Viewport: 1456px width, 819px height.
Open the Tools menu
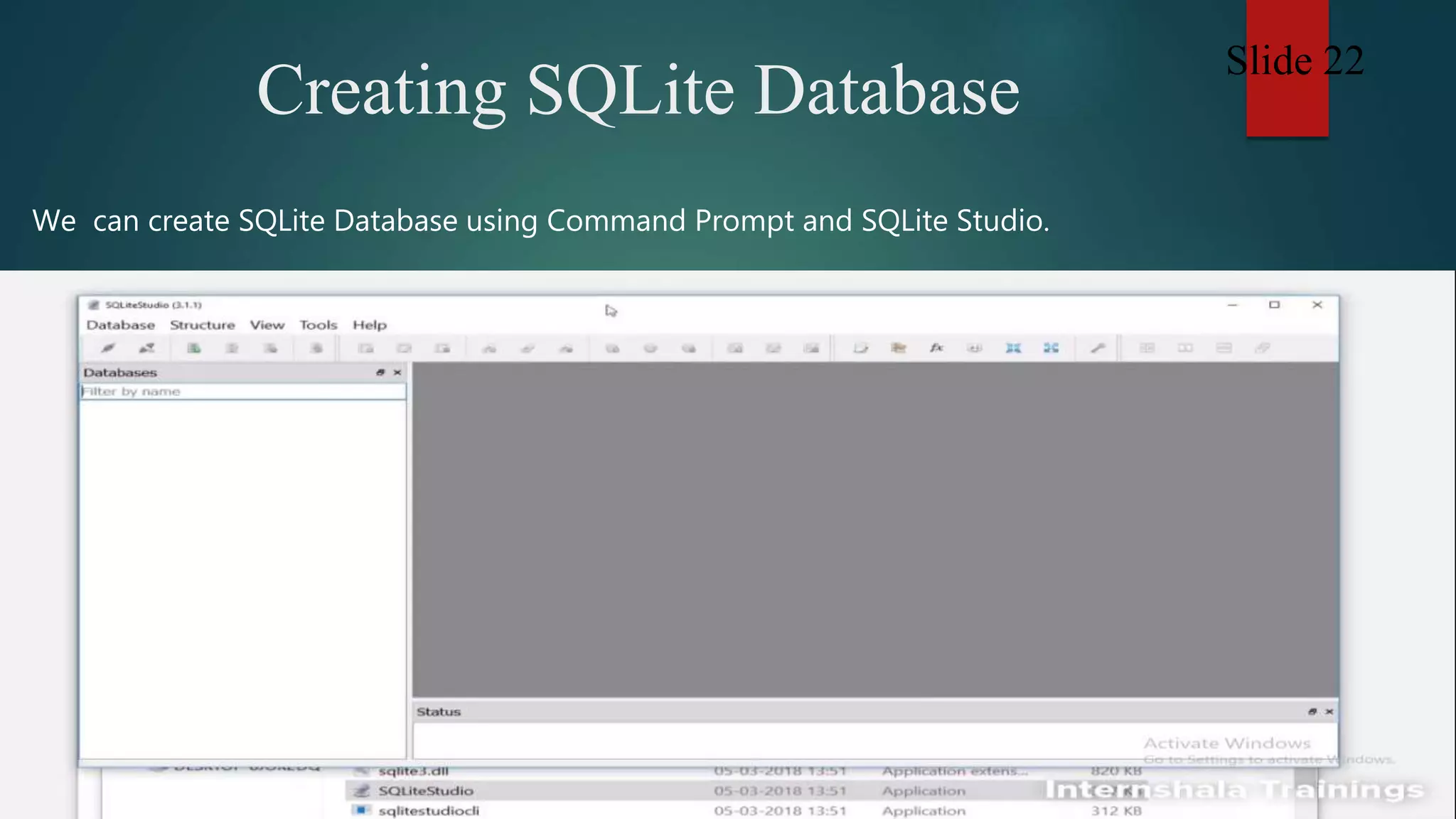(x=318, y=325)
